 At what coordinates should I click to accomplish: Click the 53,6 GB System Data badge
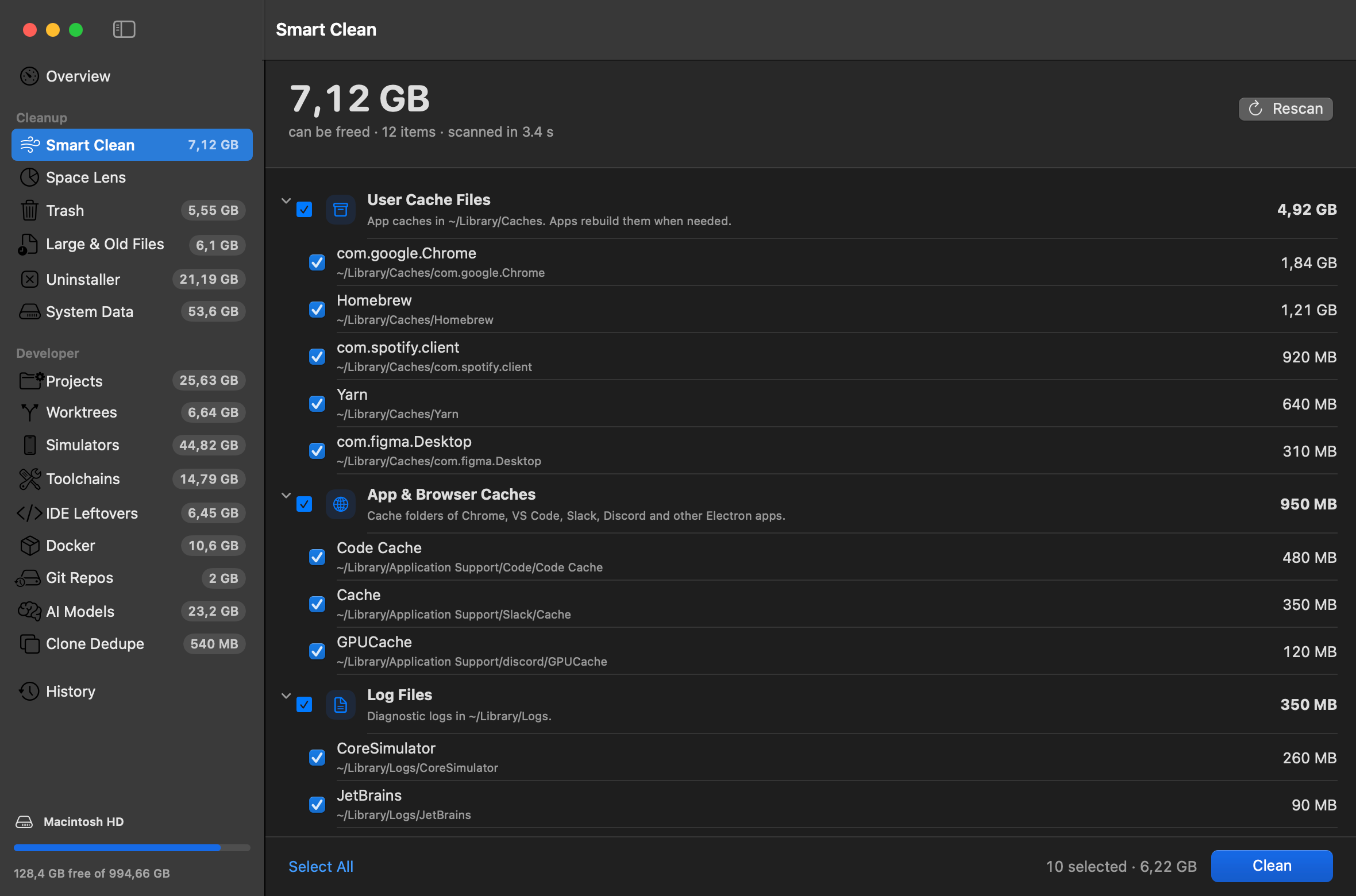tap(213, 312)
